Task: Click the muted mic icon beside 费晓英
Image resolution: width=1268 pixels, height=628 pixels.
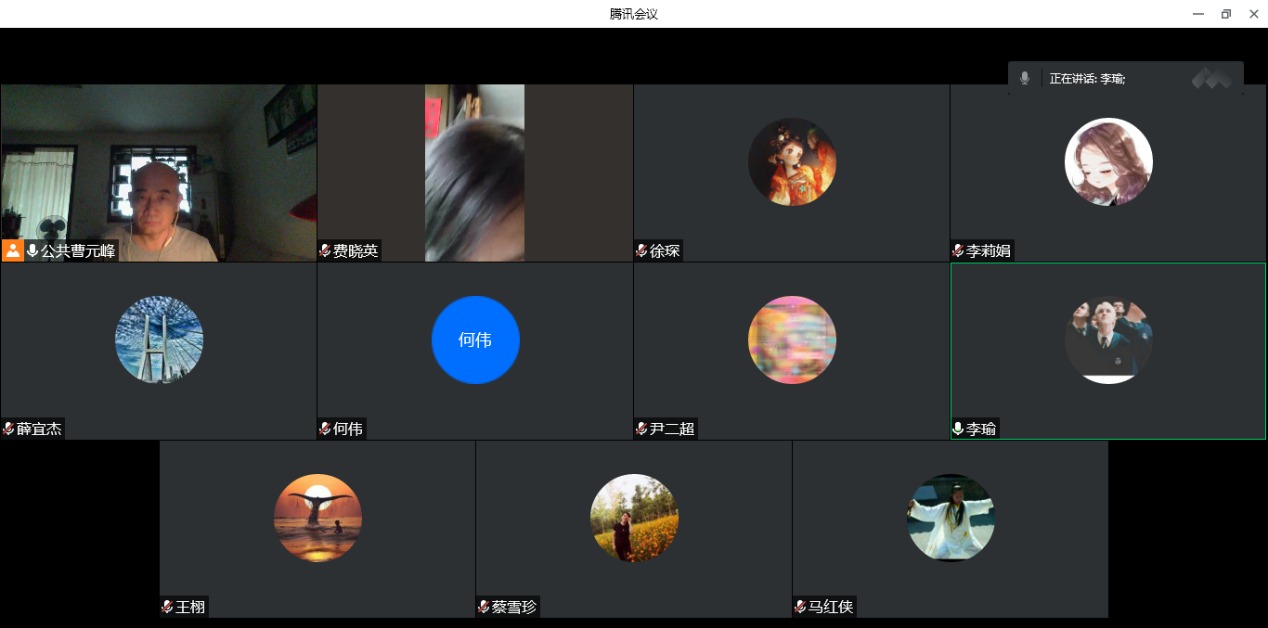Action: coord(325,251)
